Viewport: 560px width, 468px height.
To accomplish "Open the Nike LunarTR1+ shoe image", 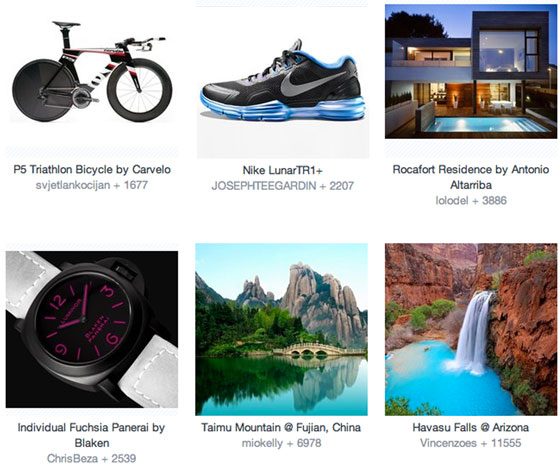I will coord(282,82).
